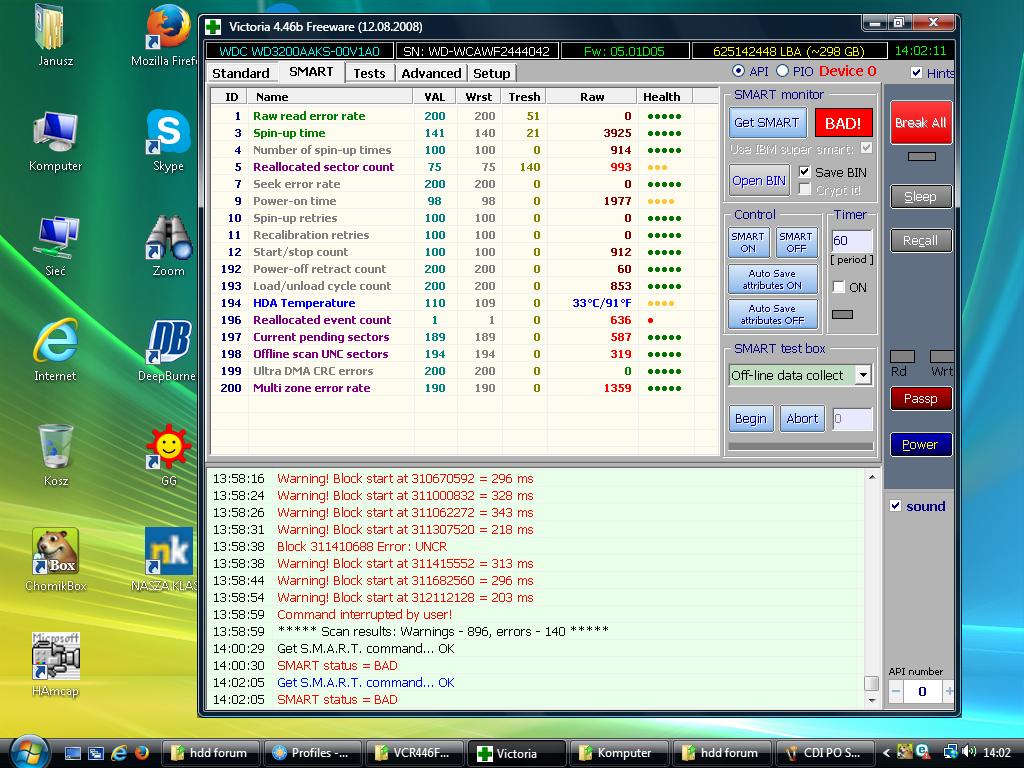Launch the DeepBurner desktop shortcut
Viewport: 1024px width, 768px height.
coord(168,351)
